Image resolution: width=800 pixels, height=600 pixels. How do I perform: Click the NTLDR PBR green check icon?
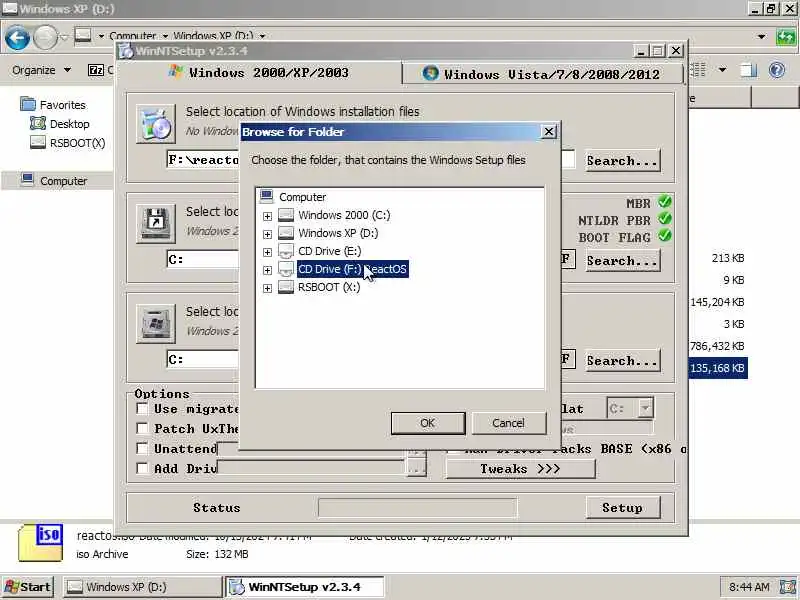pyautogui.click(x=664, y=219)
